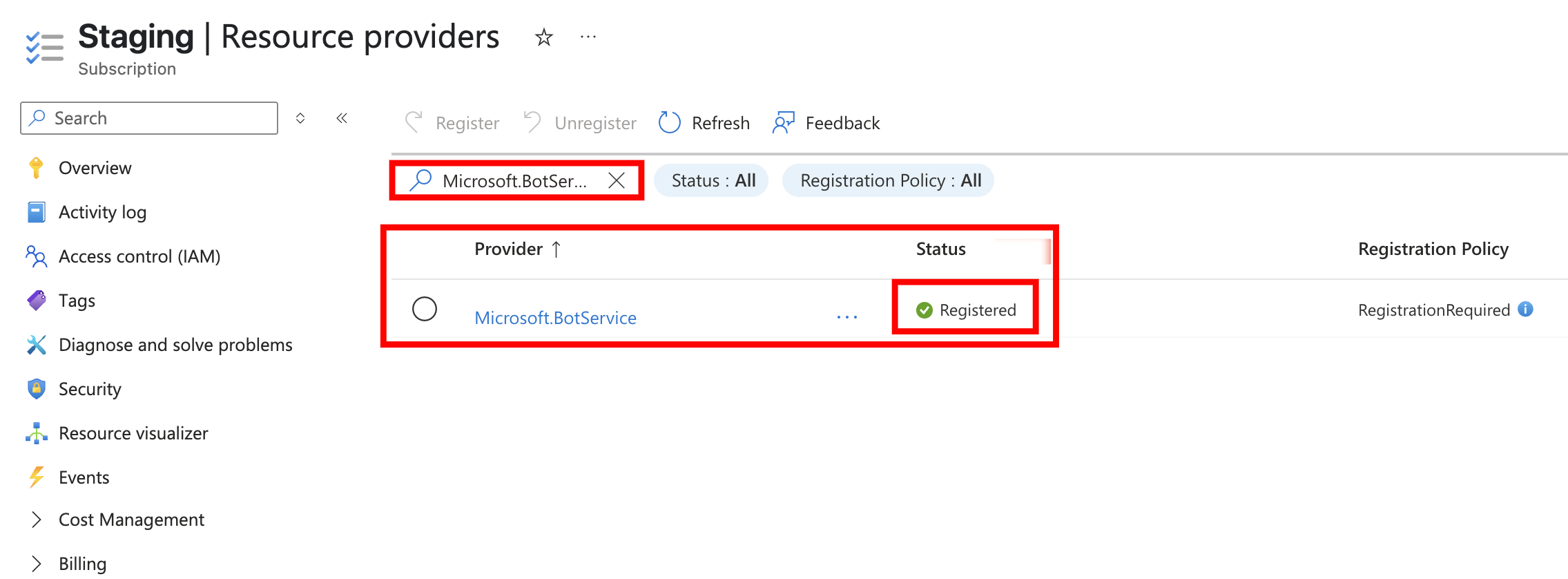The width and height of the screenshot is (1568, 579).
Task: Sort by Registration Policy column header
Action: 1433,249
